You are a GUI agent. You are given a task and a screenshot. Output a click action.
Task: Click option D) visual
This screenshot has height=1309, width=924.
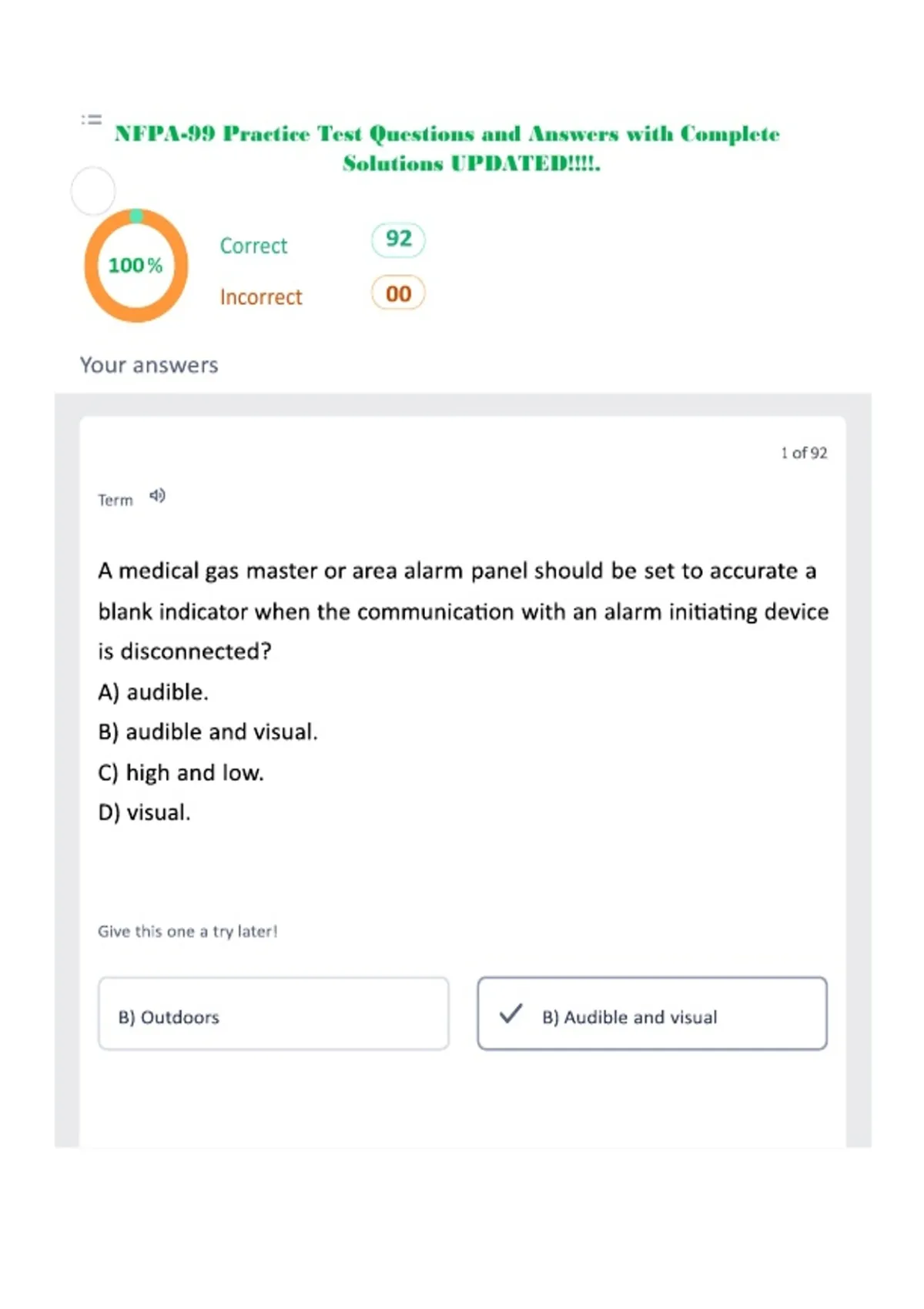(x=144, y=812)
